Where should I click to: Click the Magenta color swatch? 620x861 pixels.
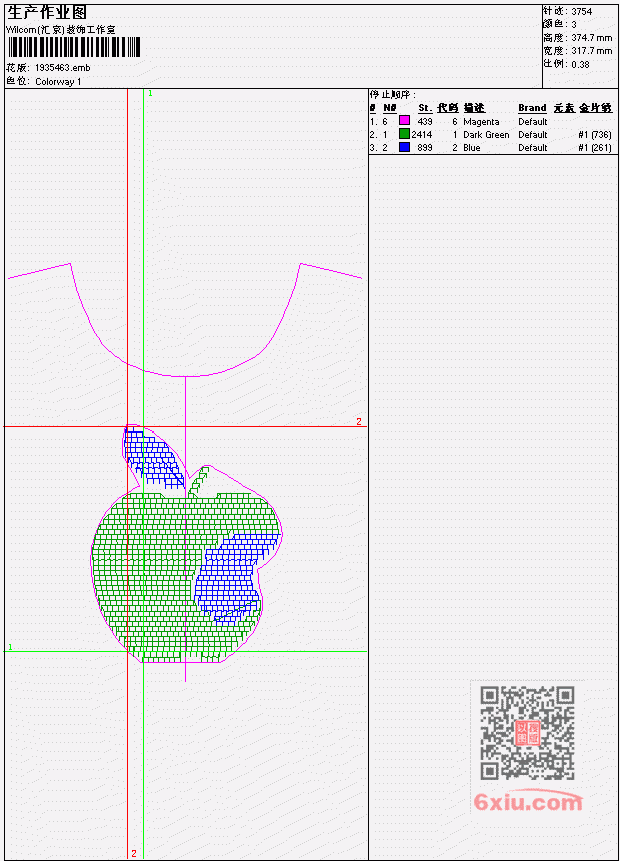pyautogui.click(x=404, y=120)
